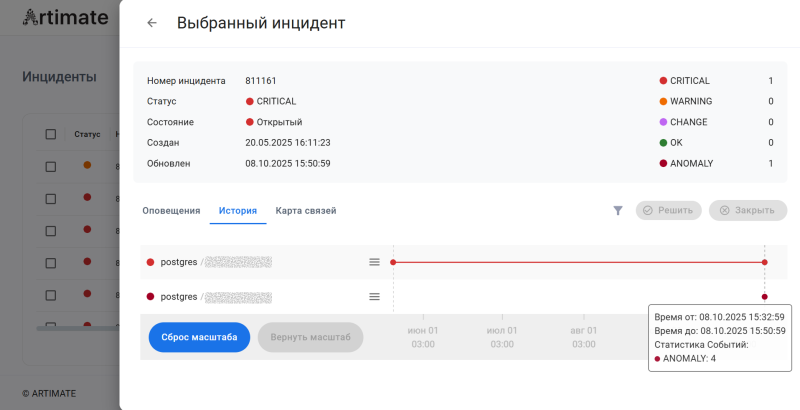Viewport: 800px width, 410px height.
Task: Click the back arrow next to Выбранный инцидент
Action: coord(152,23)
